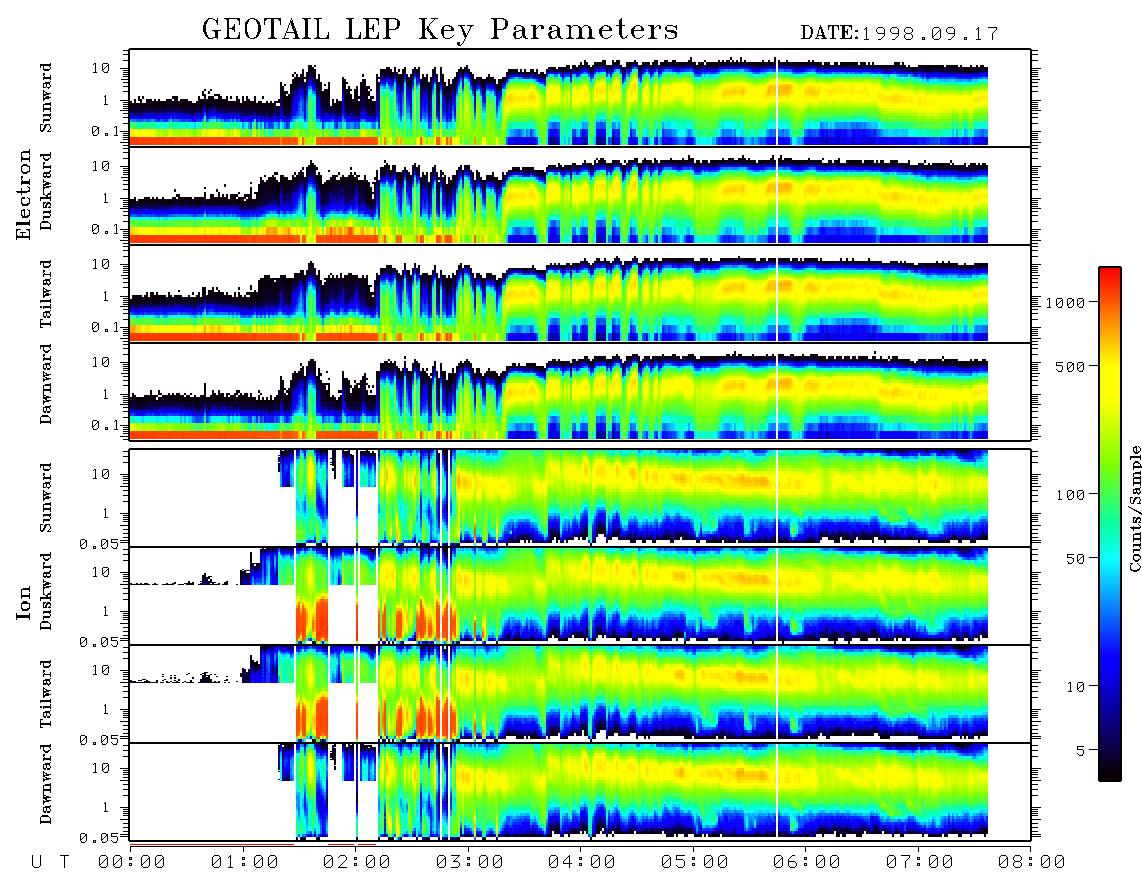Select the 08:00 time tick label
1142x880 pixels.
1032,863
